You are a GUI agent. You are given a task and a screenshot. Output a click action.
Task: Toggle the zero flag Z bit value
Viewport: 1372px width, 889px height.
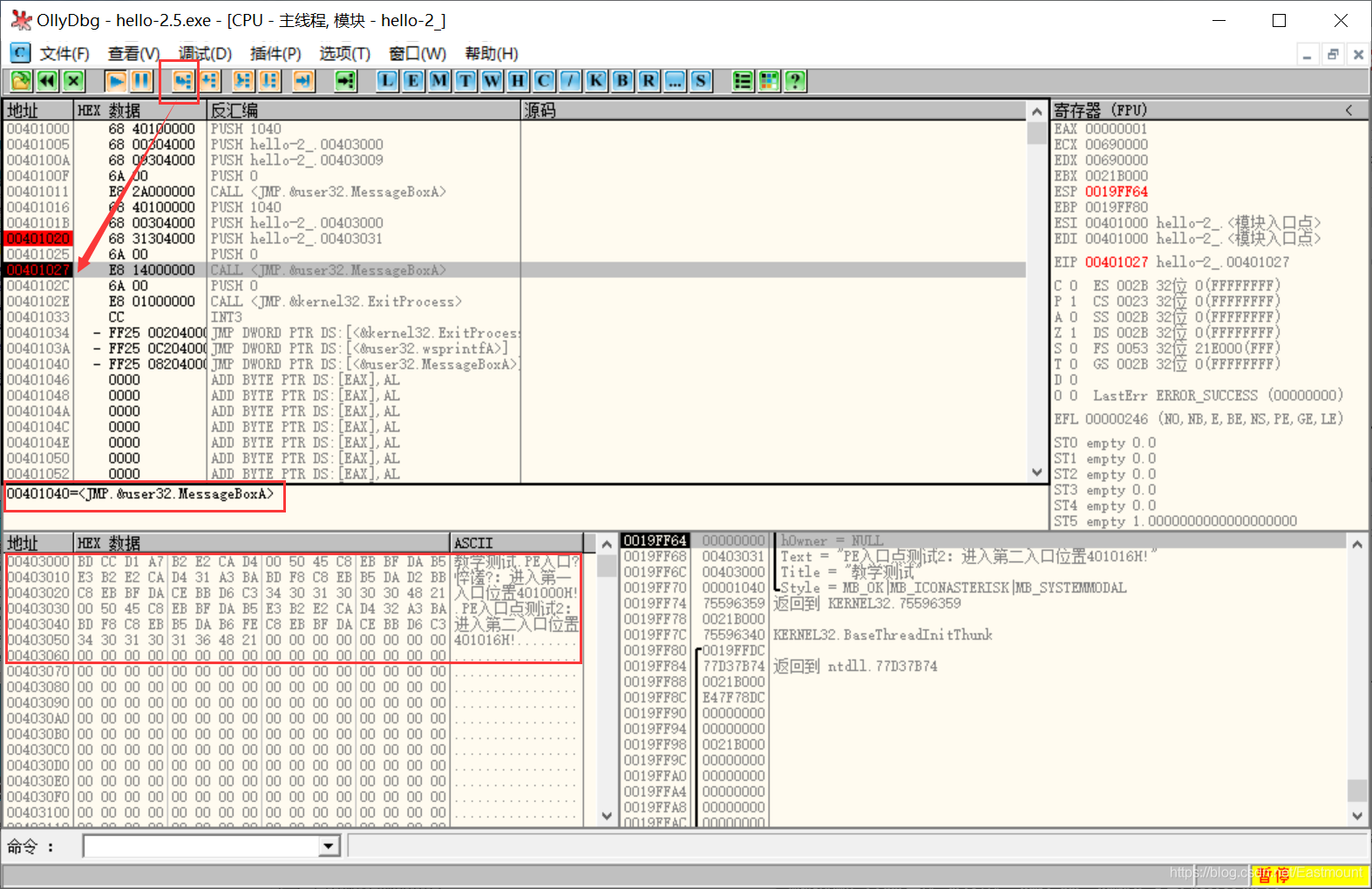pos(1074,333)
